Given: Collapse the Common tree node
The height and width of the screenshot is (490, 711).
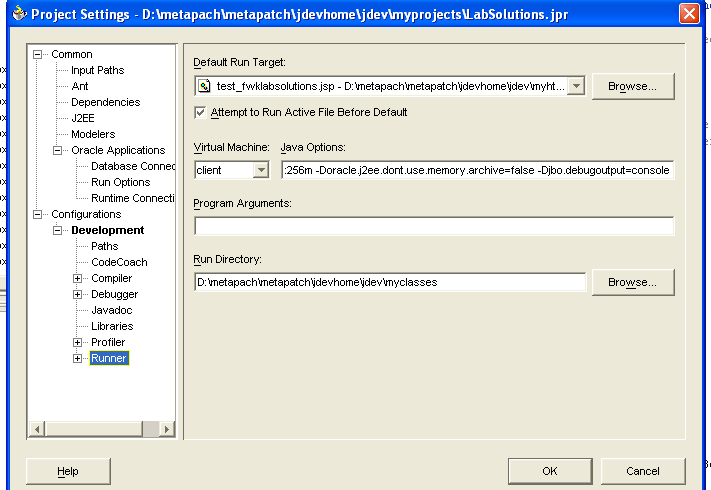Looking at the screenshot, I should pyautogui.click(x=38, y=54).
